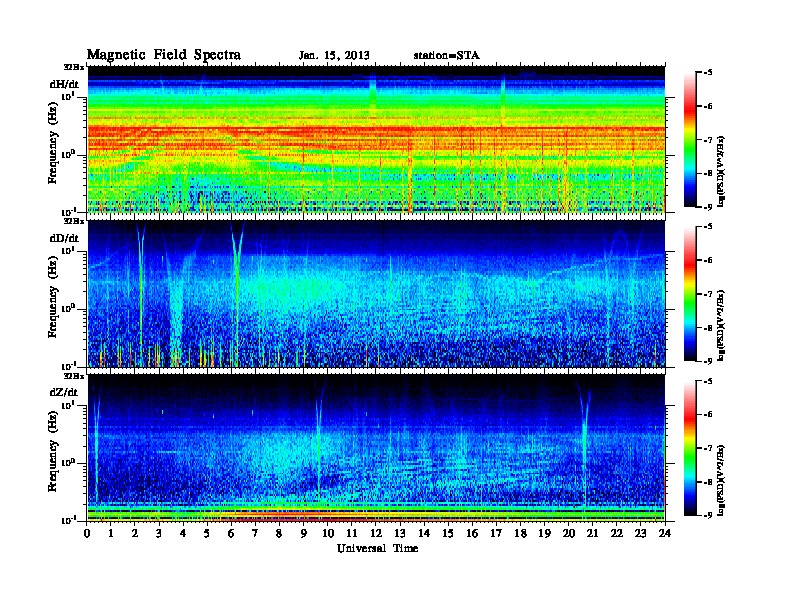Viewport: 792px width, 612px height.
Task: Click inside the dD/dt spectrogram plot
Action: [x=376, y=293]
